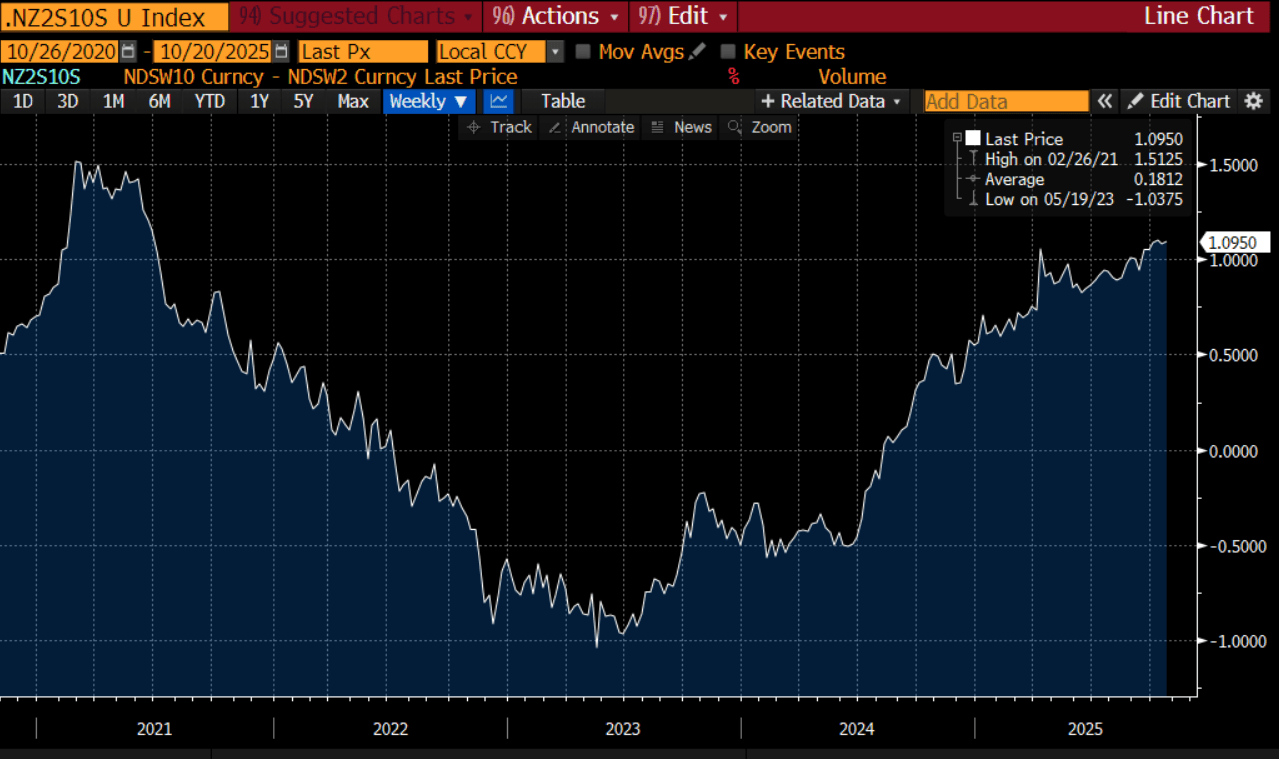Open the start date calendar picker
Image resolution: width=1279 pixels, height=759 pixels.
(128, 52)
